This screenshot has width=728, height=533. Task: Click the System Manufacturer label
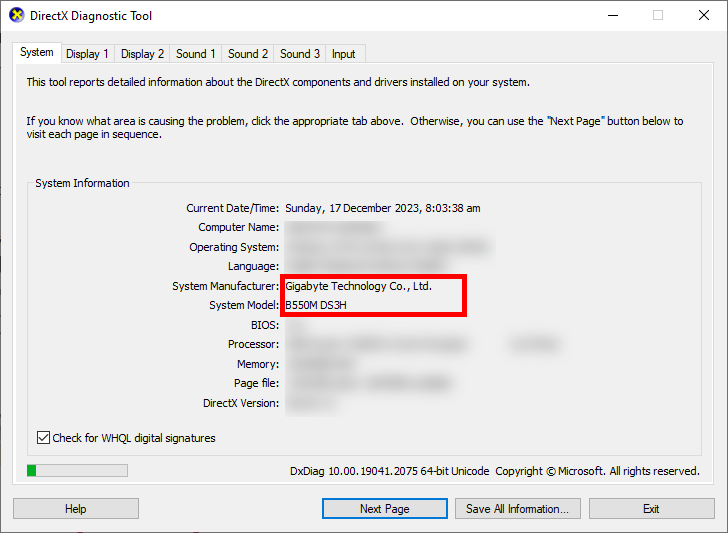tap(226, 286)
